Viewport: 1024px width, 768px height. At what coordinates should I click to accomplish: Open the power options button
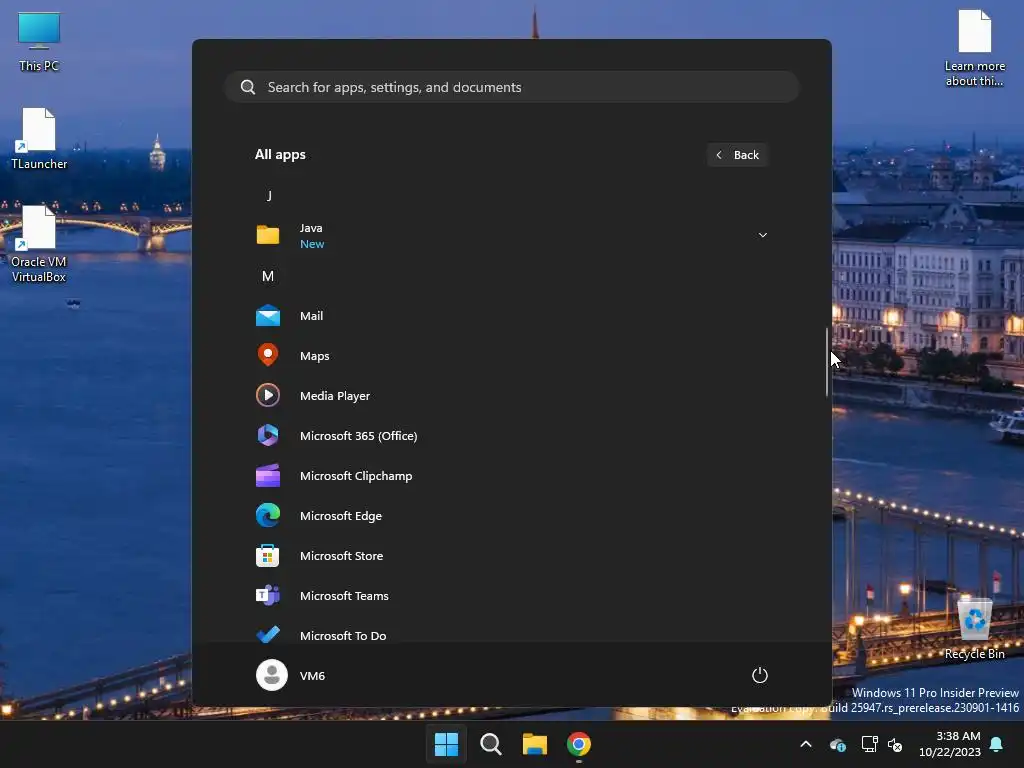760,675
